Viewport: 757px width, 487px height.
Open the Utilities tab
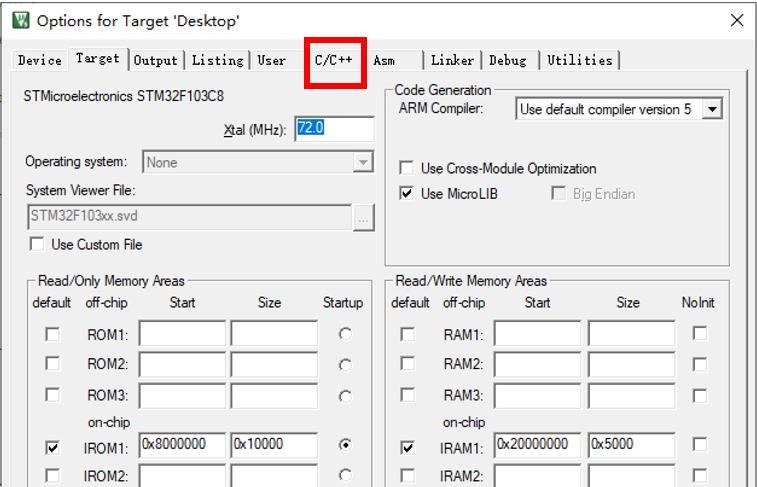[579, 60]
